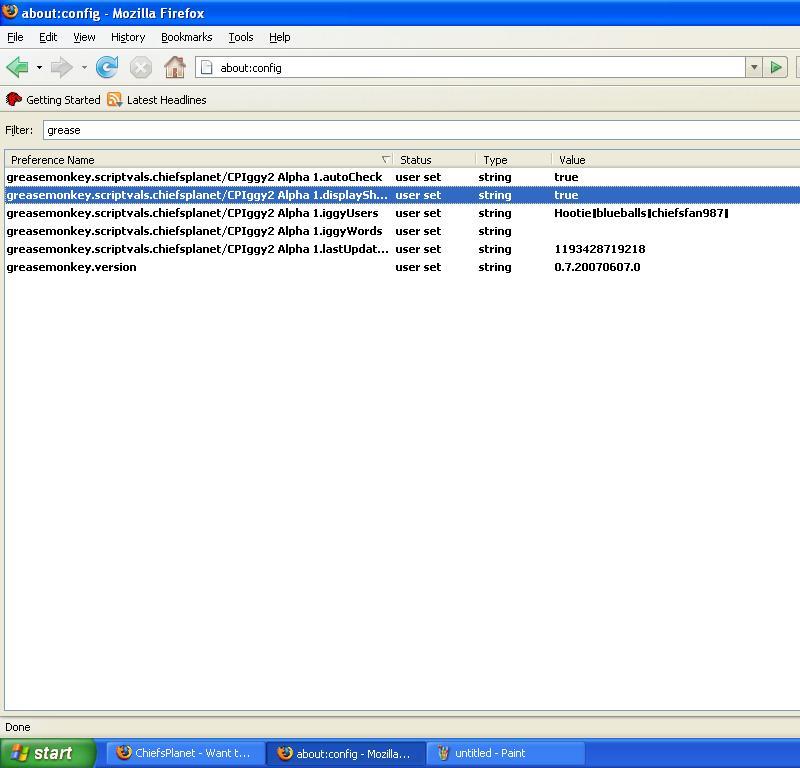Select the CPIggy2 Alpha 1.lastUpdat... preference row
The height and width of the screenshot is (768, 800).
(x=402, y=249)
